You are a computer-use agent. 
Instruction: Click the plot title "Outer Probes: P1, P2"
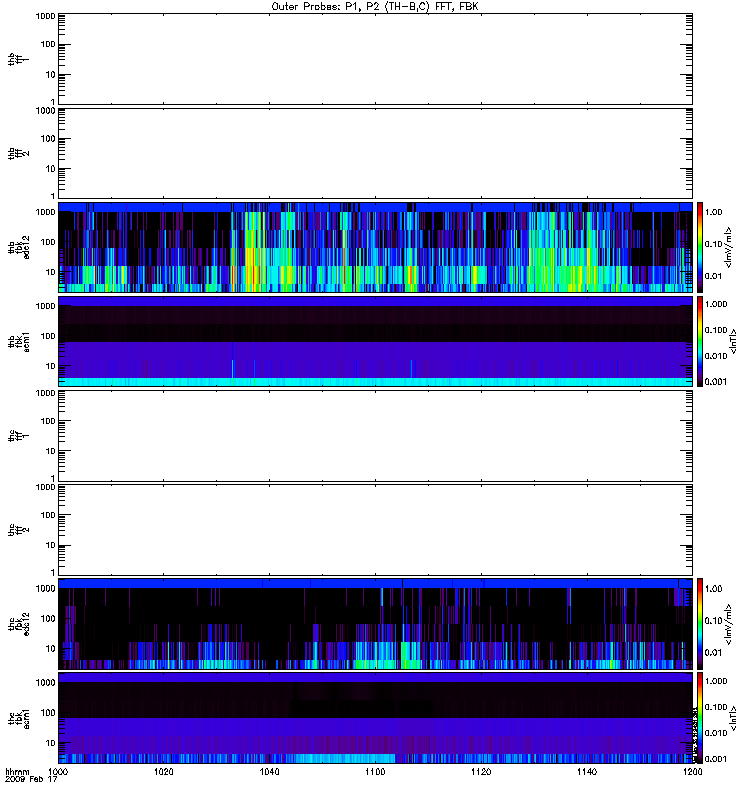coord(375,5)
